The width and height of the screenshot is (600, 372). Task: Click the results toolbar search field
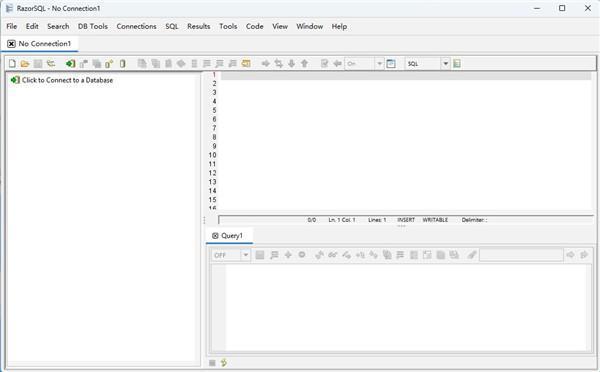point(521,255)
